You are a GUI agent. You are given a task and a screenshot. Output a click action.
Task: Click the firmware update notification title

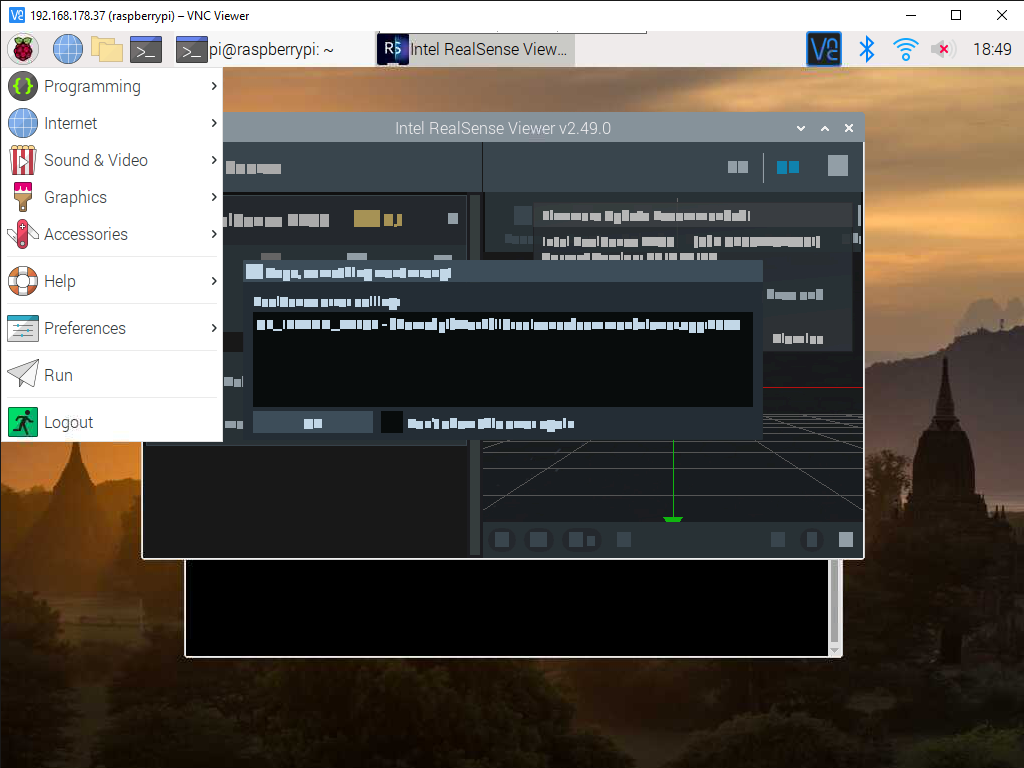click(x=646, y=216)
